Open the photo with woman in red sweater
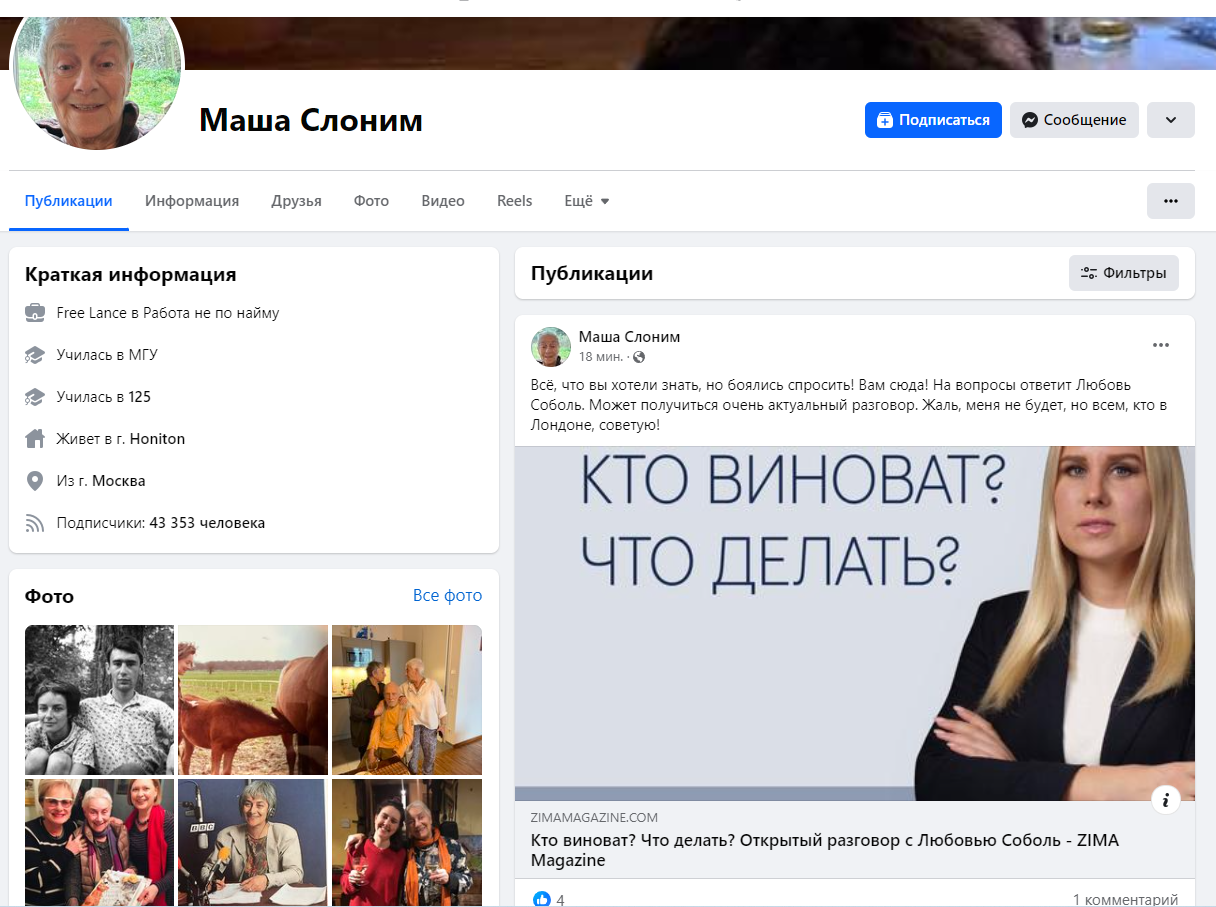Image resolution: width=1216 pixels, height=907 pixels. pos(407,842)
